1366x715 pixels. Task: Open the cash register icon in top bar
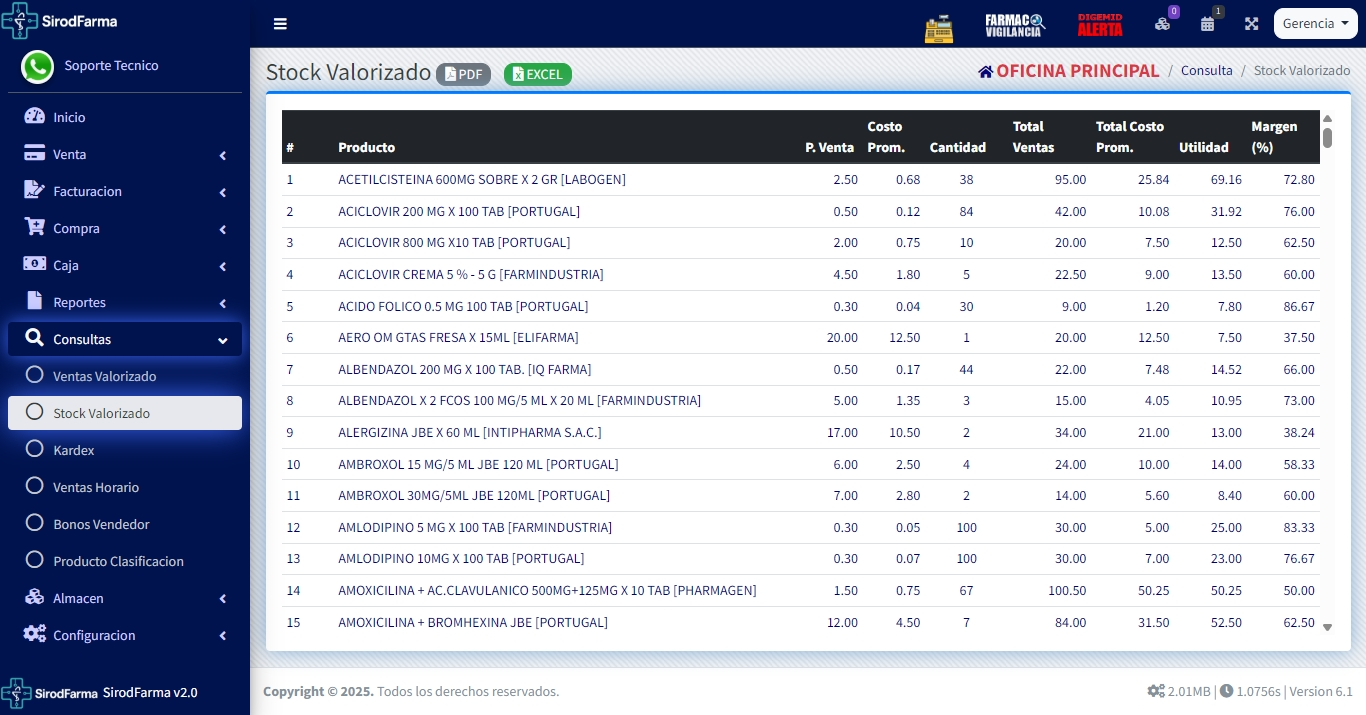[939, 25]
